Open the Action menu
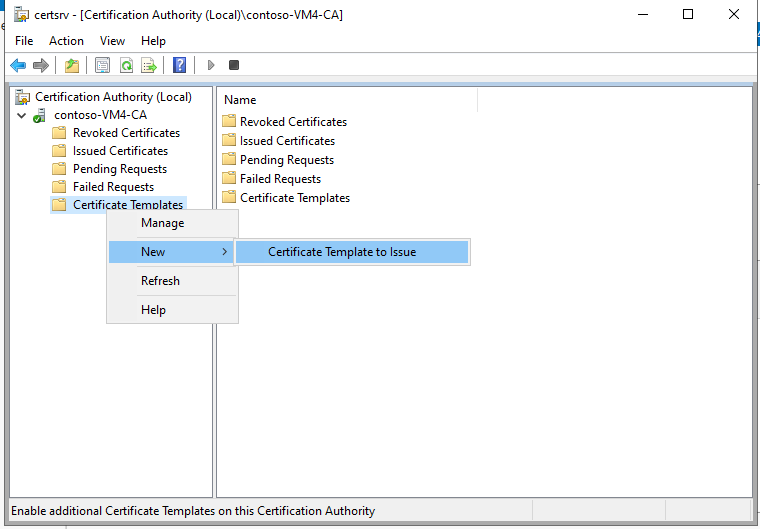760x529 pixels. coord(66,41)
